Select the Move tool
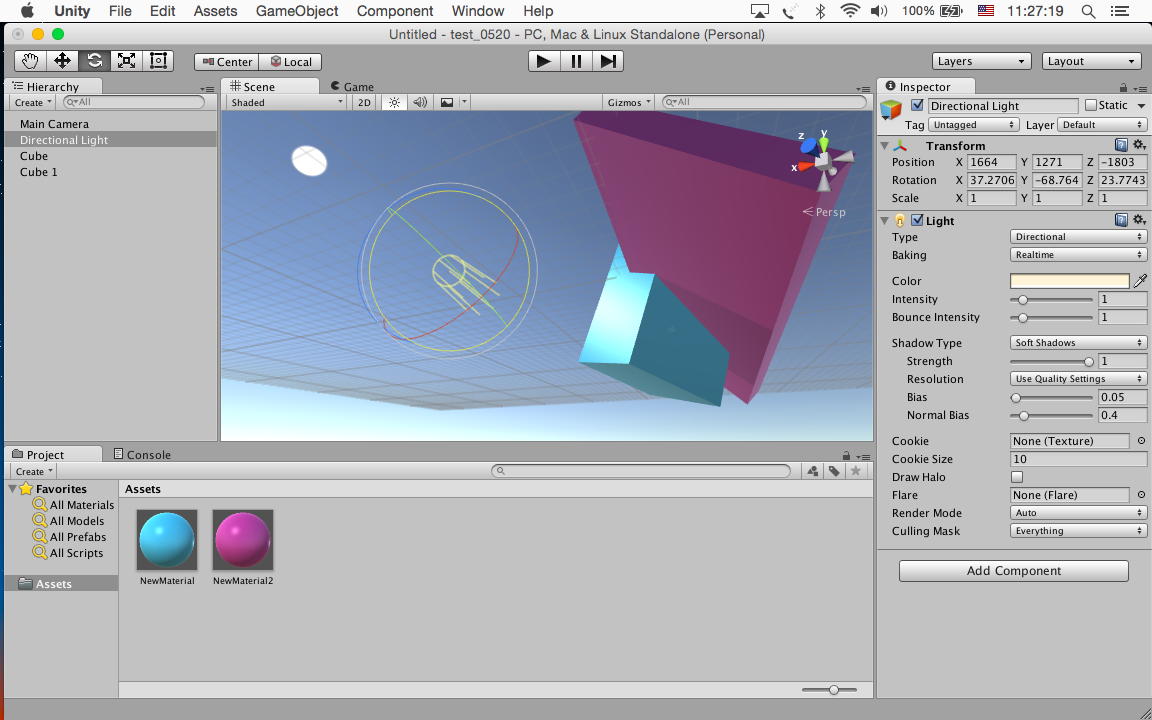1152x720 pixels. pos(62,61)
